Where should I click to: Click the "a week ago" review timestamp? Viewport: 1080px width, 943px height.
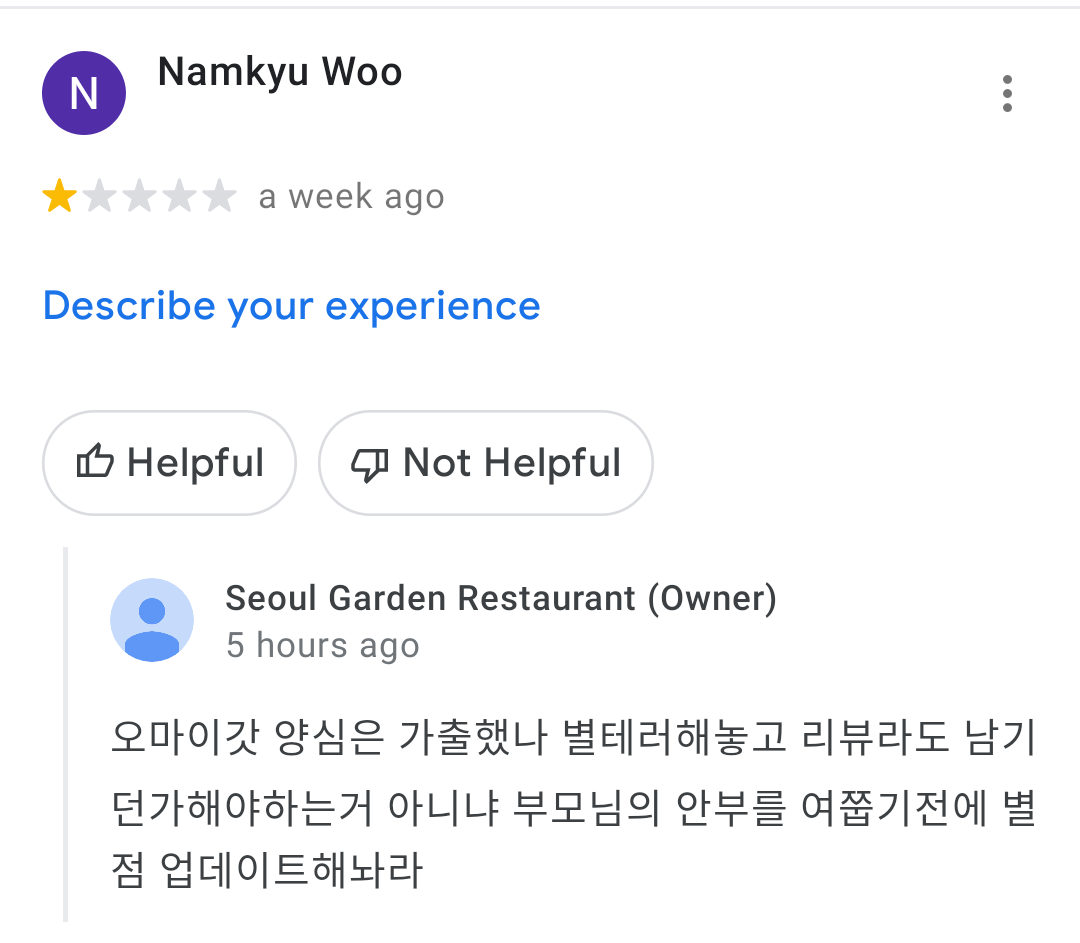click(x=351, y=197)
